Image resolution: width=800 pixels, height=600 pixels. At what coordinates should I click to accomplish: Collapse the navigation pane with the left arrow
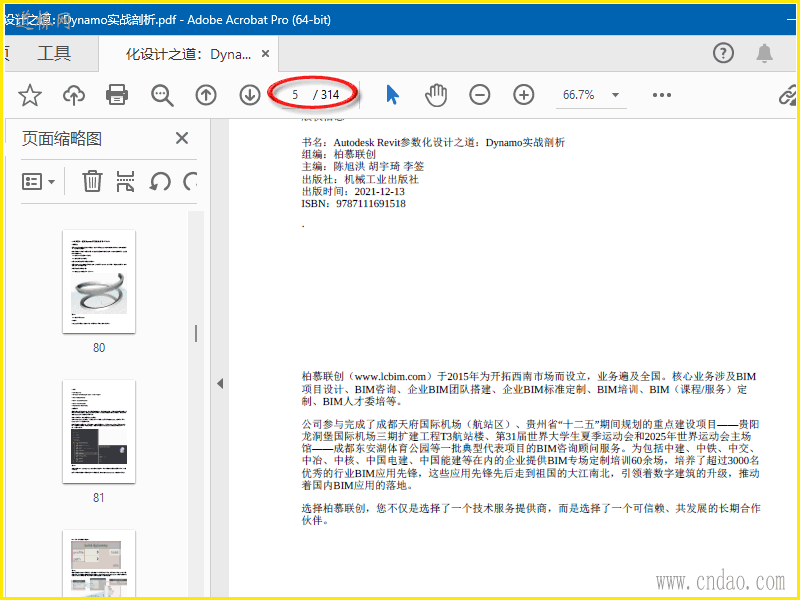coord(220,383)
